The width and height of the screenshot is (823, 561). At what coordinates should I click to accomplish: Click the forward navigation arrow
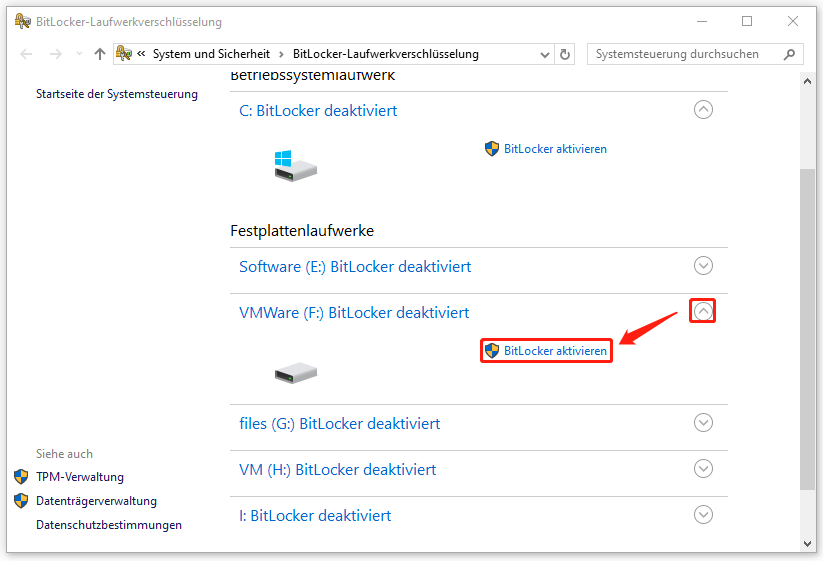56,54
